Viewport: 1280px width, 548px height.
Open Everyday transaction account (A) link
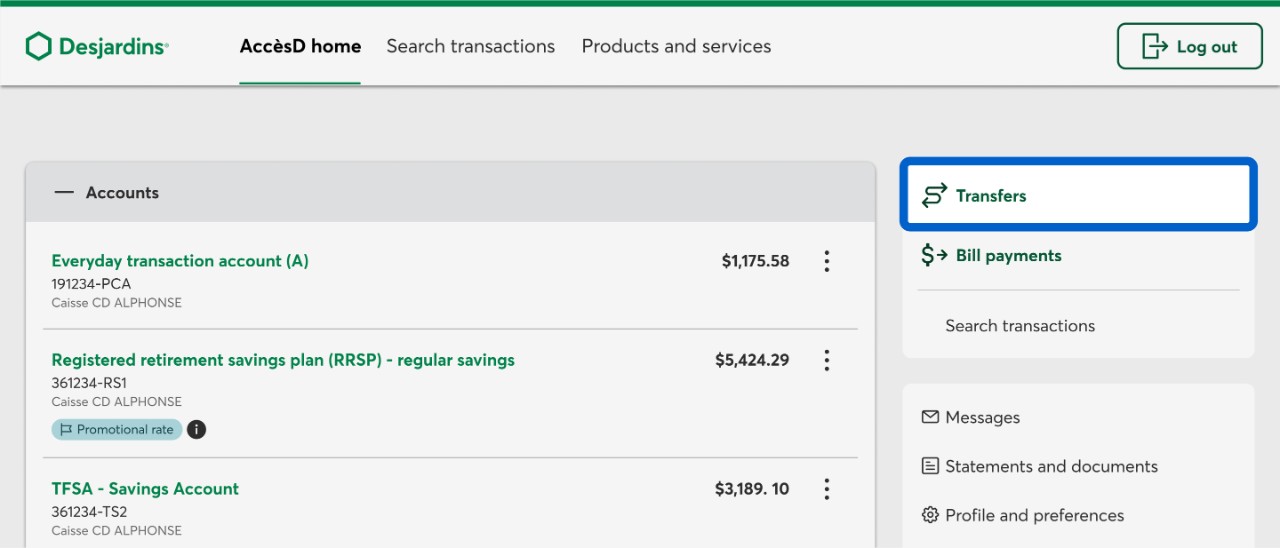click(180, 261)
